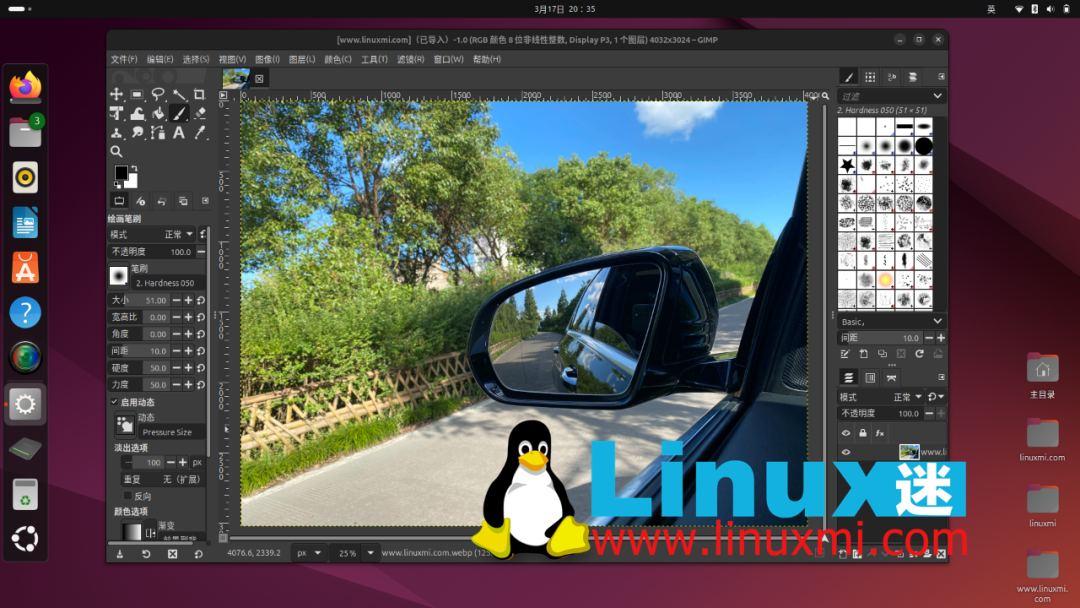Open the 编辑(E) menu
This screenshot has height=608, width=1080.
pyautogui.click(x=160, y=59)
